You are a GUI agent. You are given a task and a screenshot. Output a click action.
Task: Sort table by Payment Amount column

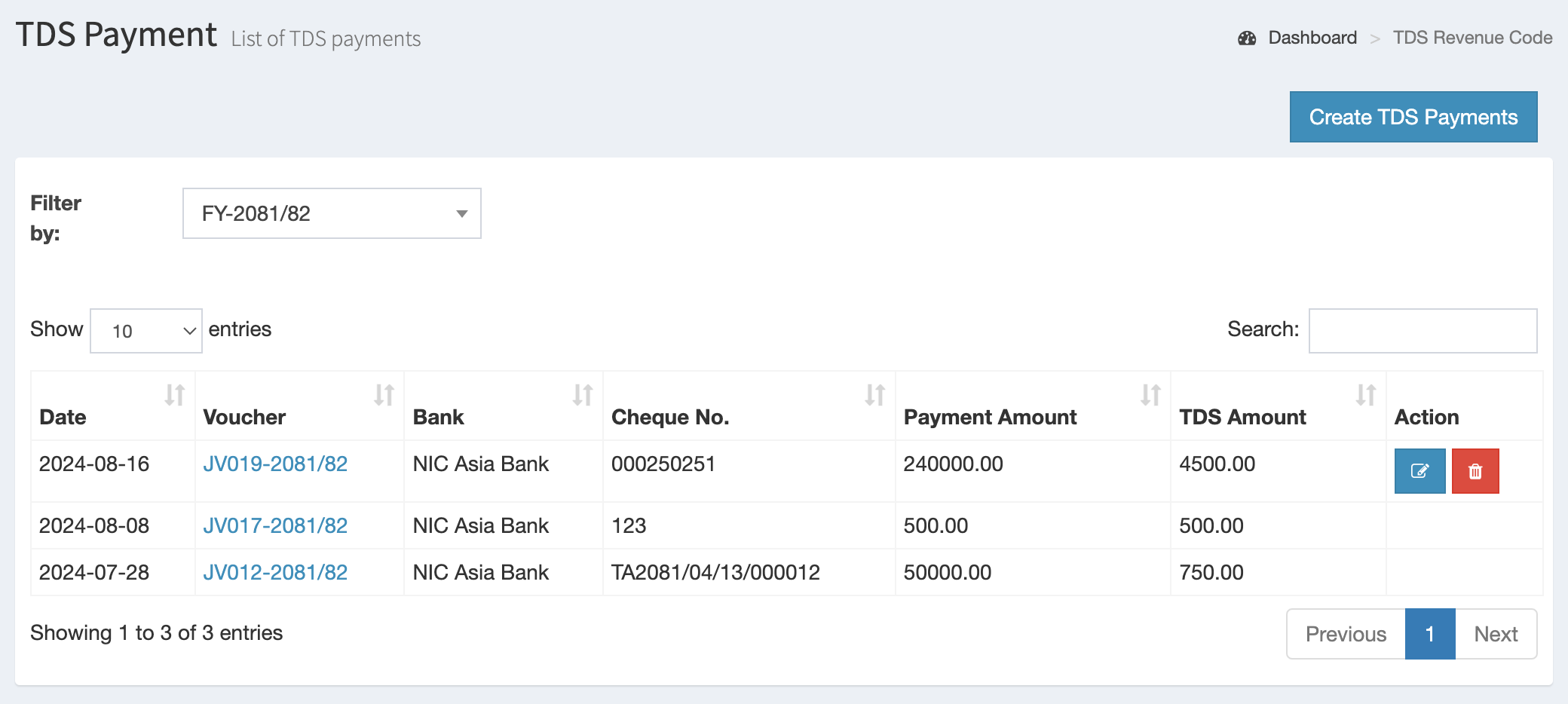coord(1033,406)
